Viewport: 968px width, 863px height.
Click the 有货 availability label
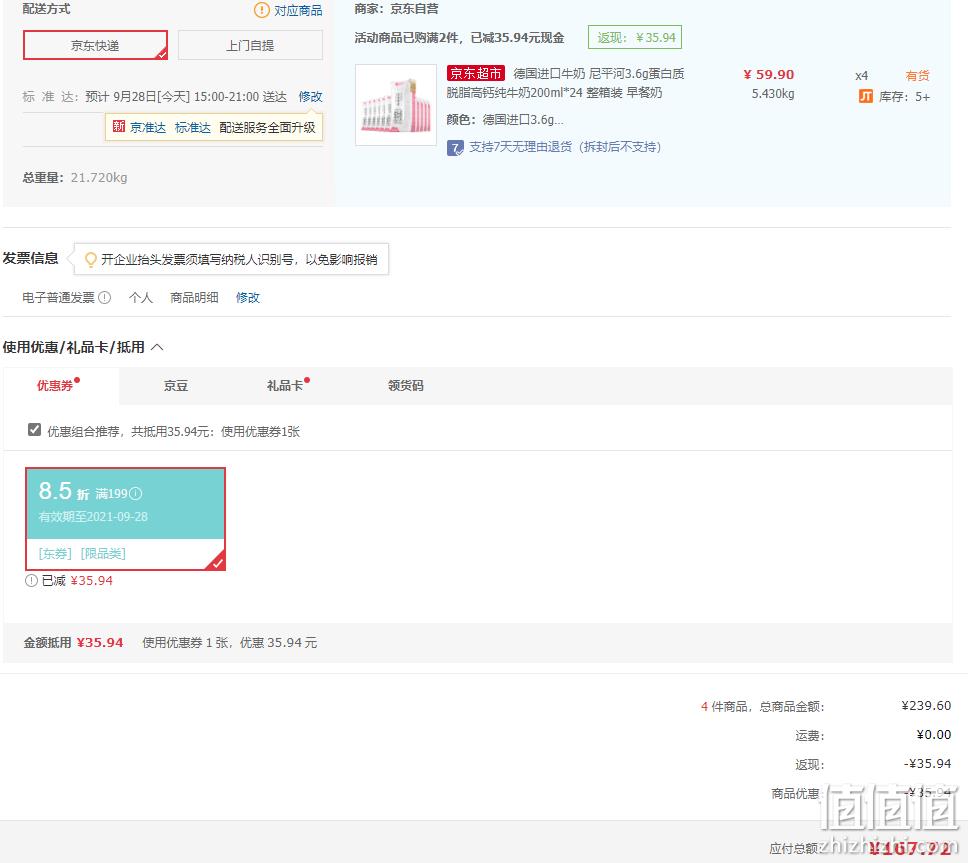click(917, 75)
